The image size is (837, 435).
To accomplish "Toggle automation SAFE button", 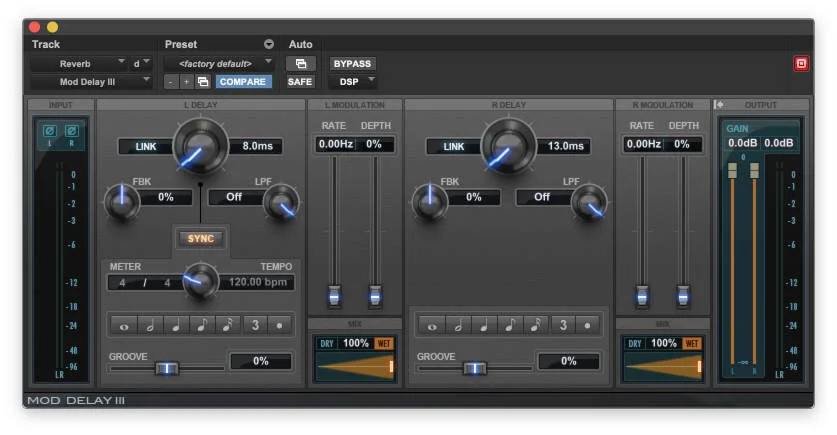I will point(300,82).
